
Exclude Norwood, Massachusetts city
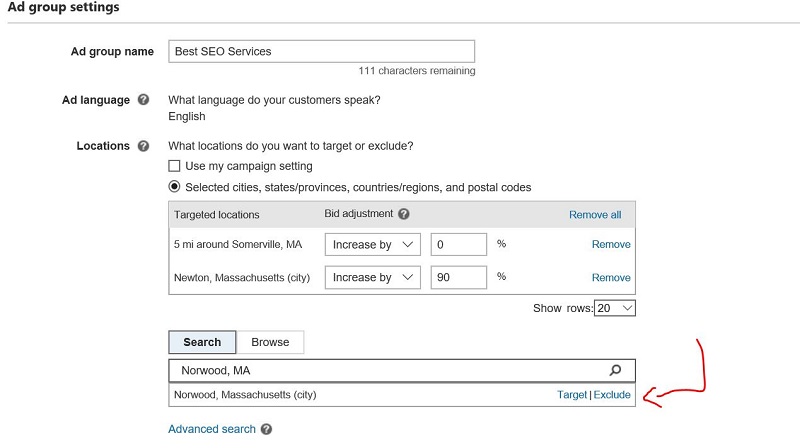tap(612, 394)
